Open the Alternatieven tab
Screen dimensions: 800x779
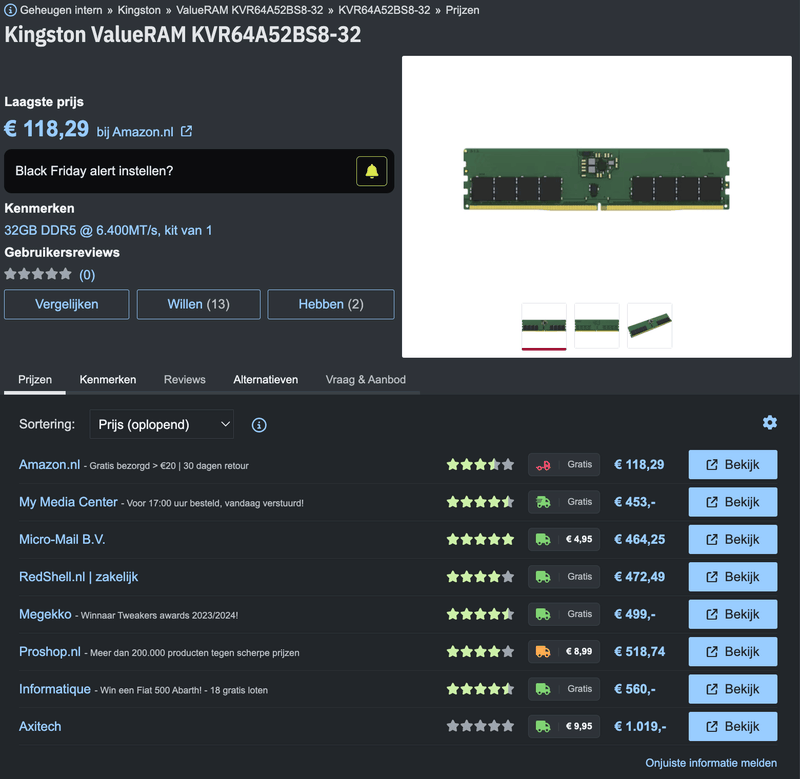pos(266,380)
